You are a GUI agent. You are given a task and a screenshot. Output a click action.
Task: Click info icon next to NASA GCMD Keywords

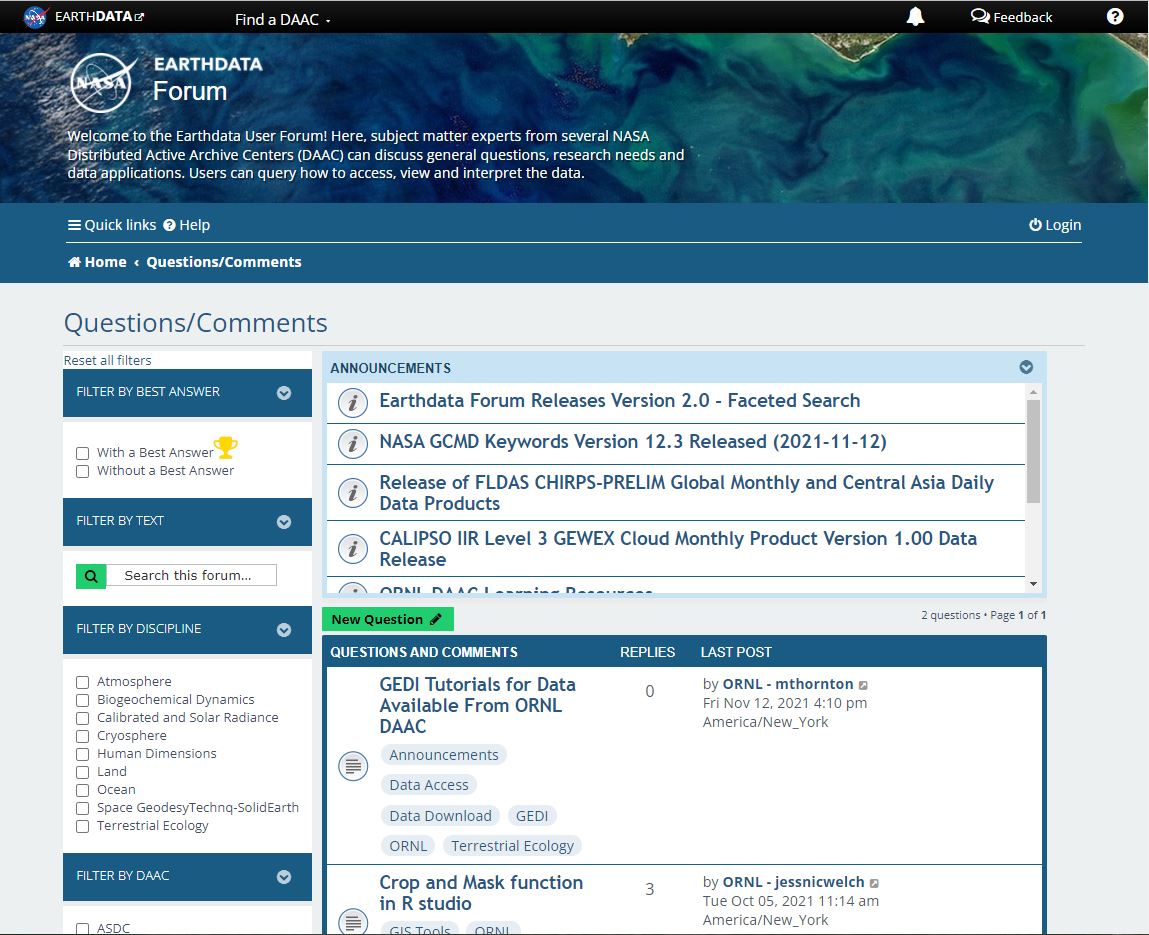point(352,444)
